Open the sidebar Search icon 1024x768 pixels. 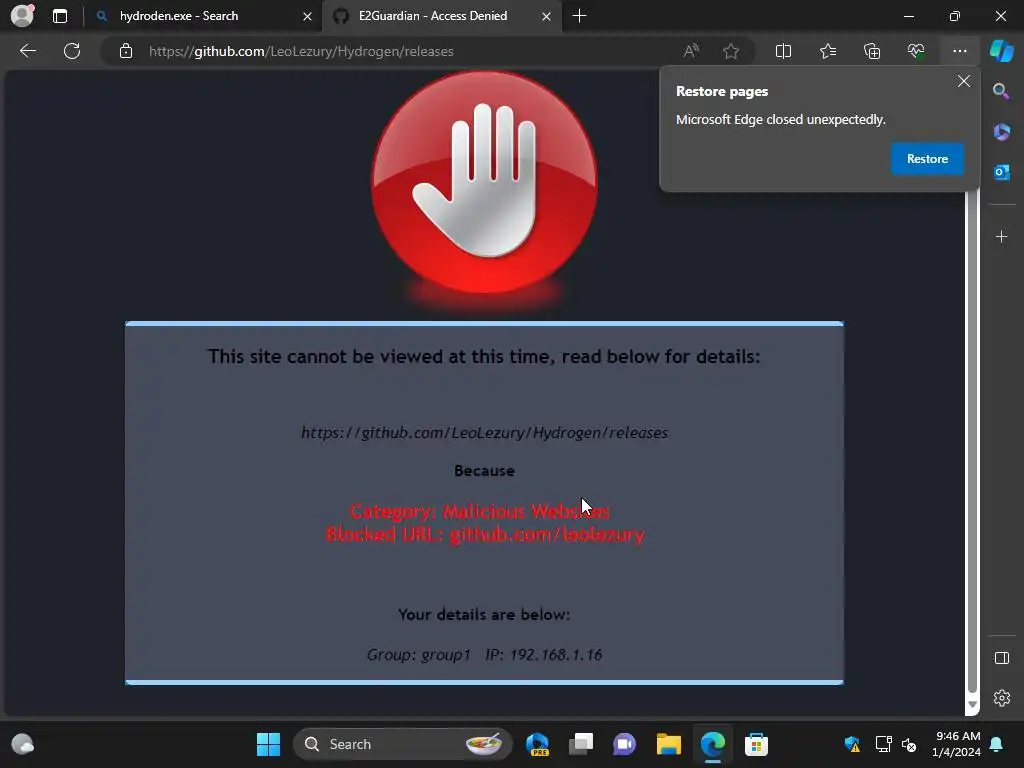pos(1001,91)
